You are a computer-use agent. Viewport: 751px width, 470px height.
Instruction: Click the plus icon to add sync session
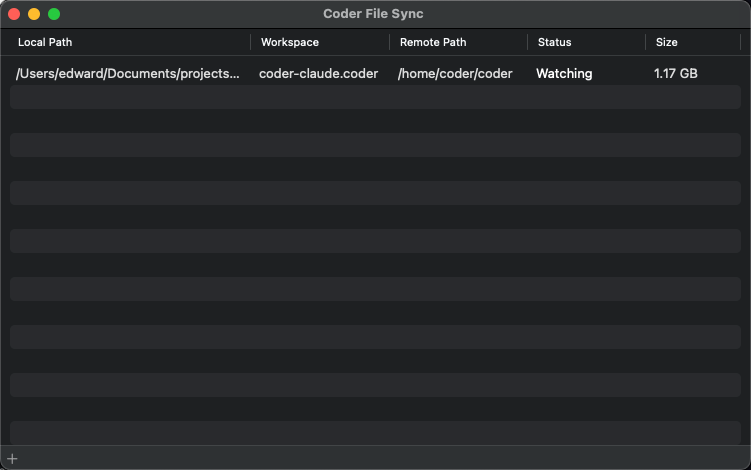point(12,459)
